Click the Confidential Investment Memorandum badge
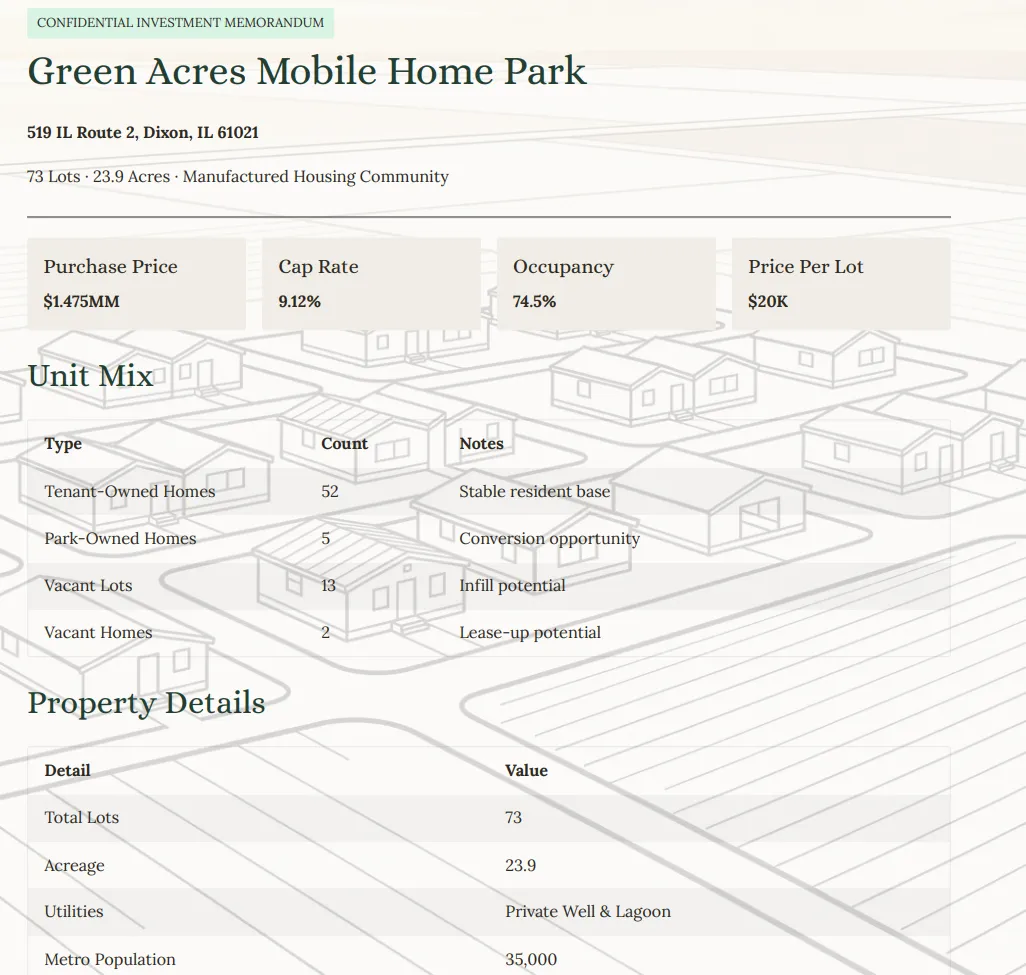Image resolution: width=1026 pixels, height=975 pixels. pos(181,23)
